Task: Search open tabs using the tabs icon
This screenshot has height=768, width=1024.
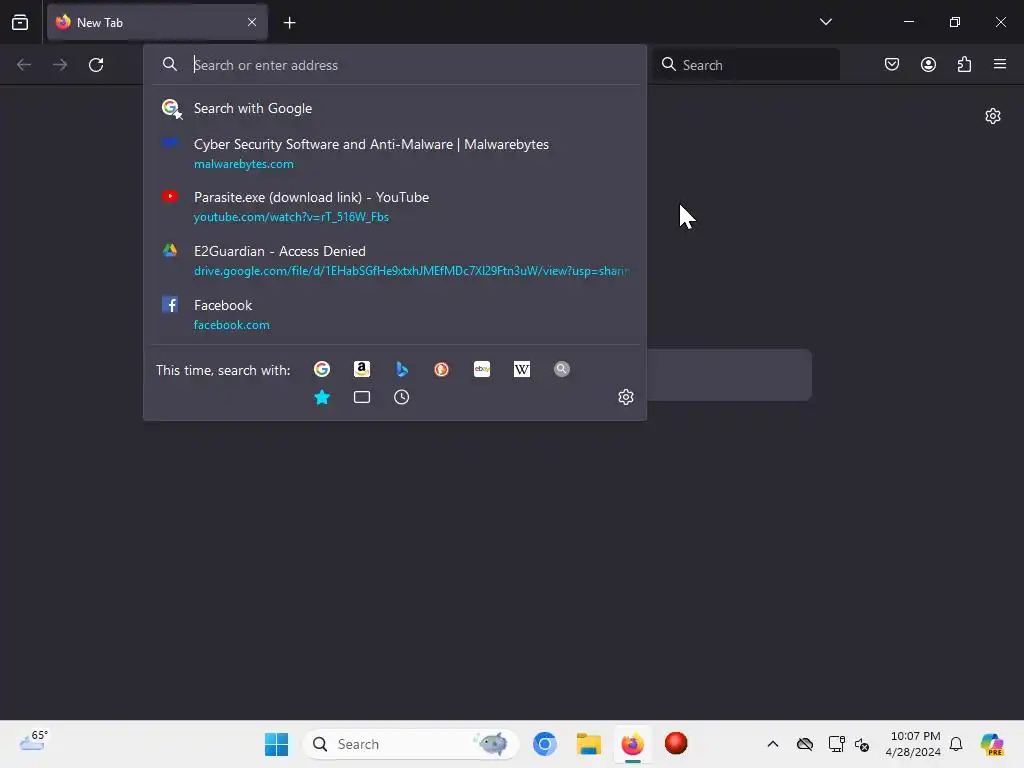Action: [362, 397]
